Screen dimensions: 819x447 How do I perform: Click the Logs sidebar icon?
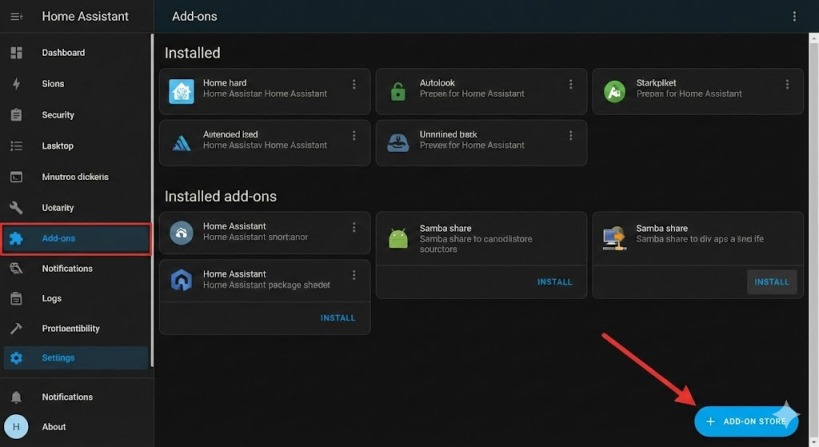point(16,298)
